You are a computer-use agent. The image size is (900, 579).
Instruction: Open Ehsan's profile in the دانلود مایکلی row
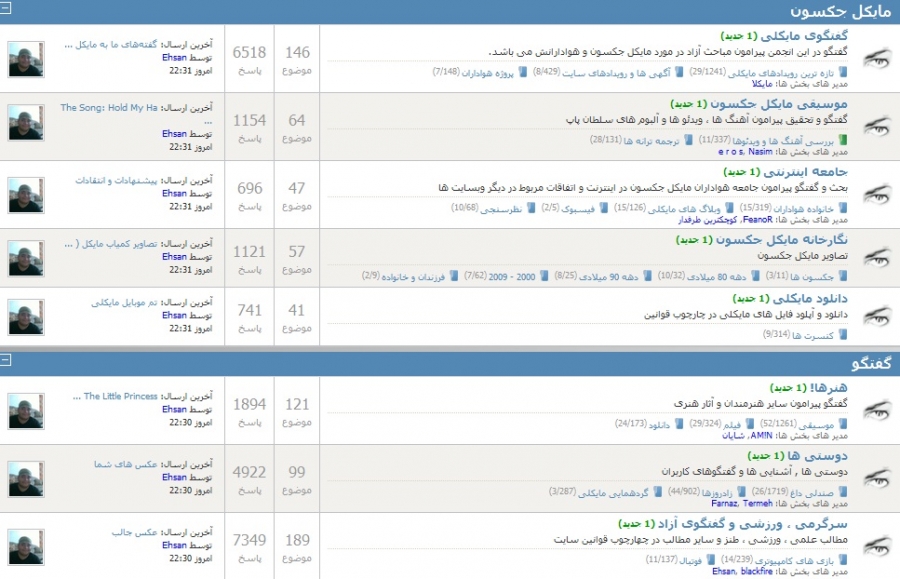click(174, 315)
